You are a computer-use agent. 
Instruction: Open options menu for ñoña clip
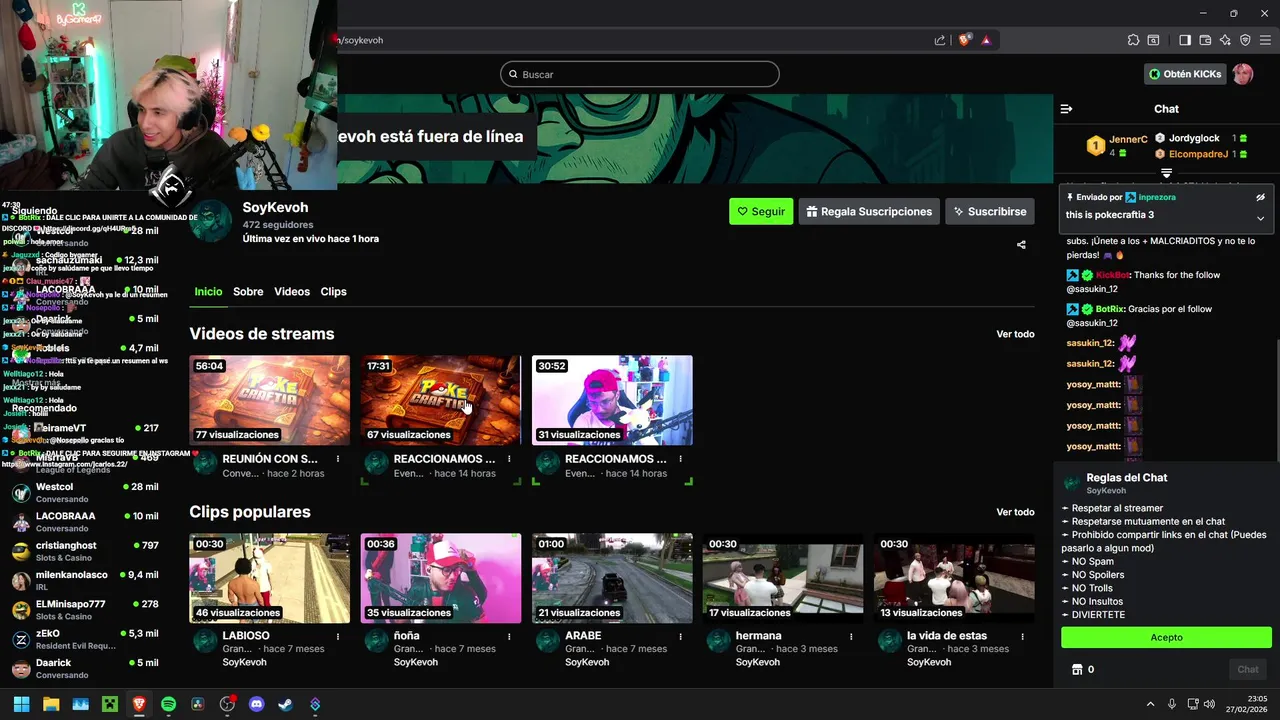(x=509, y=636)
